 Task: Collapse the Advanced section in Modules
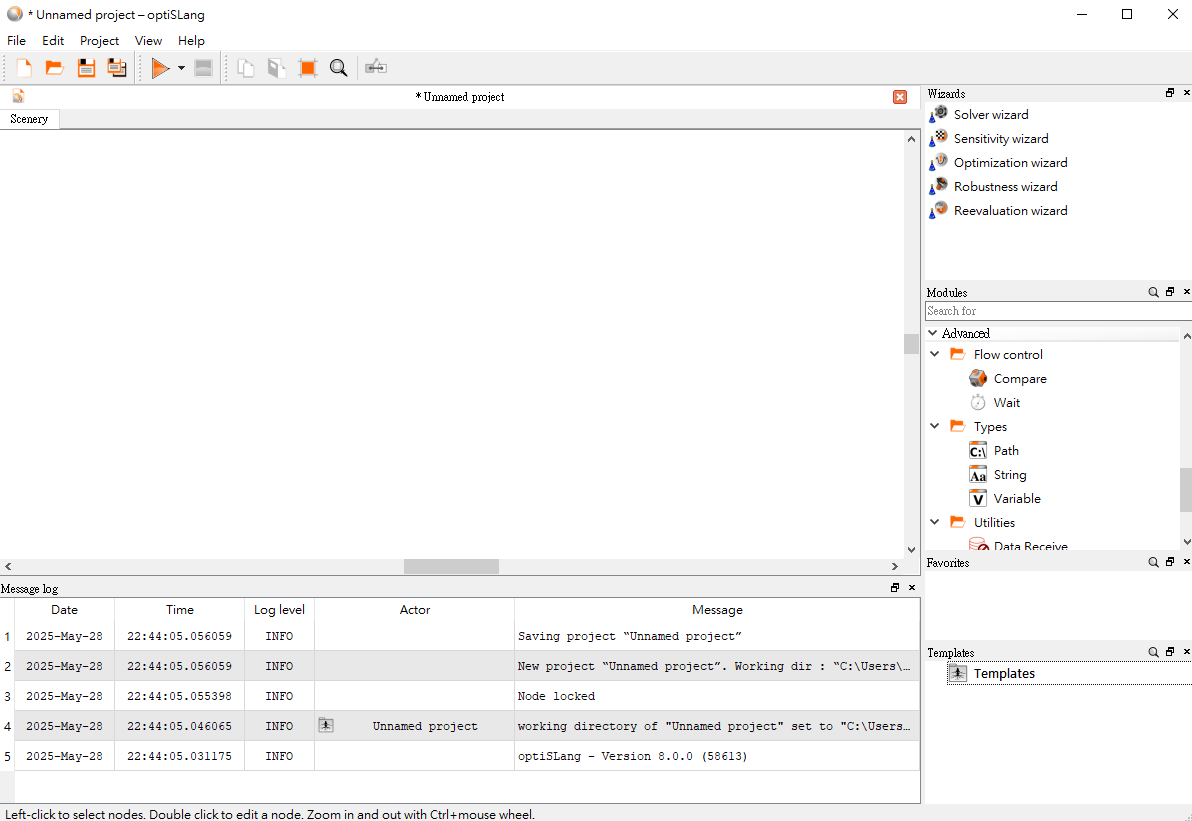point(933,333)
